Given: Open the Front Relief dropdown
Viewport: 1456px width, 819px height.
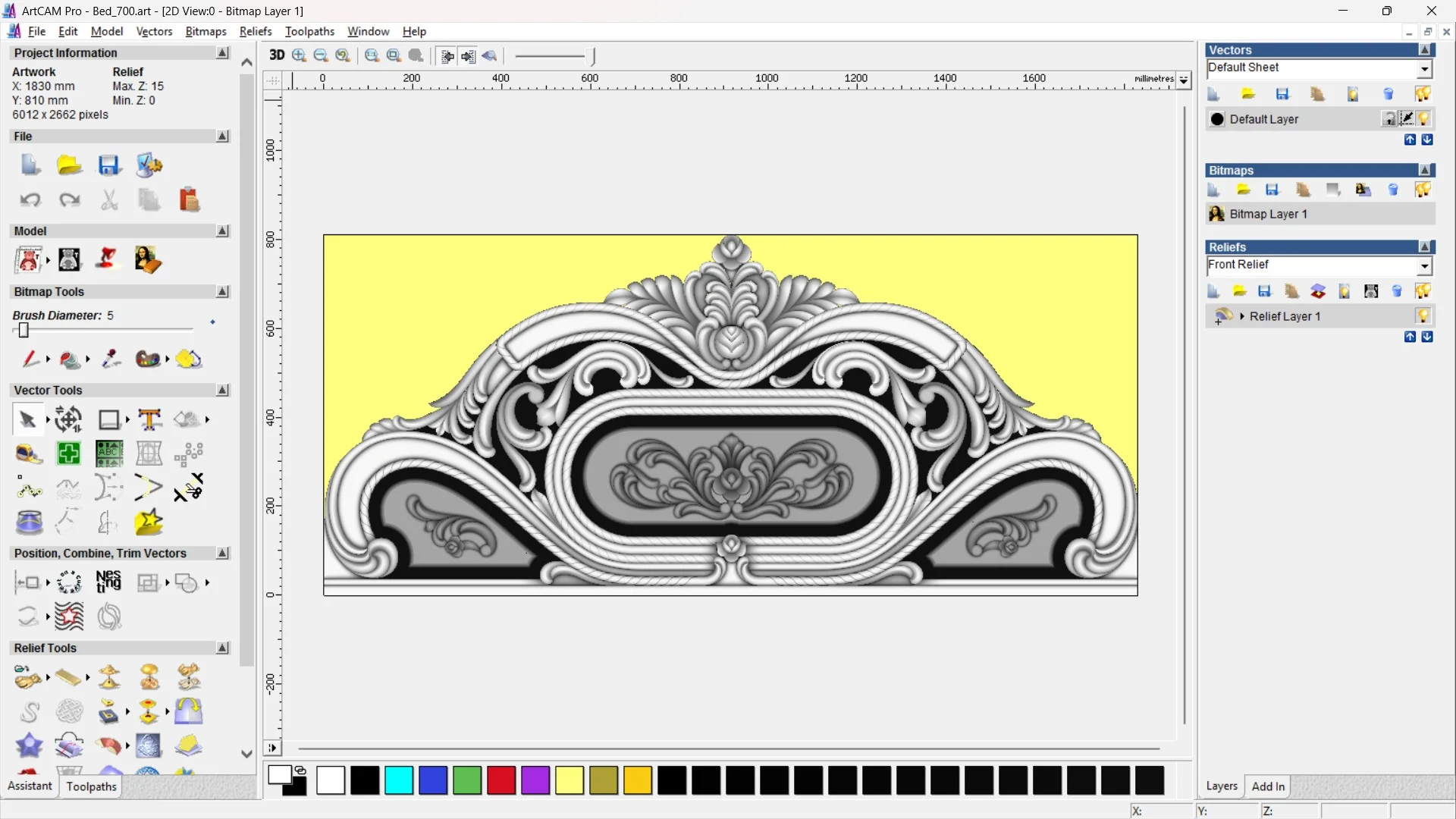Looking at the screenshot, I should [x=1425, y=266].
